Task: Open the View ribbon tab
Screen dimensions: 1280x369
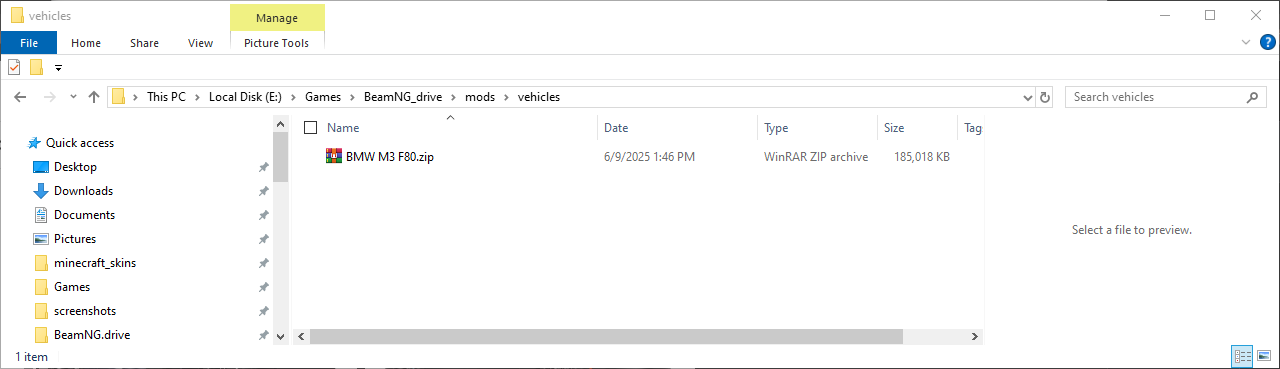Action: click(200, 43)
